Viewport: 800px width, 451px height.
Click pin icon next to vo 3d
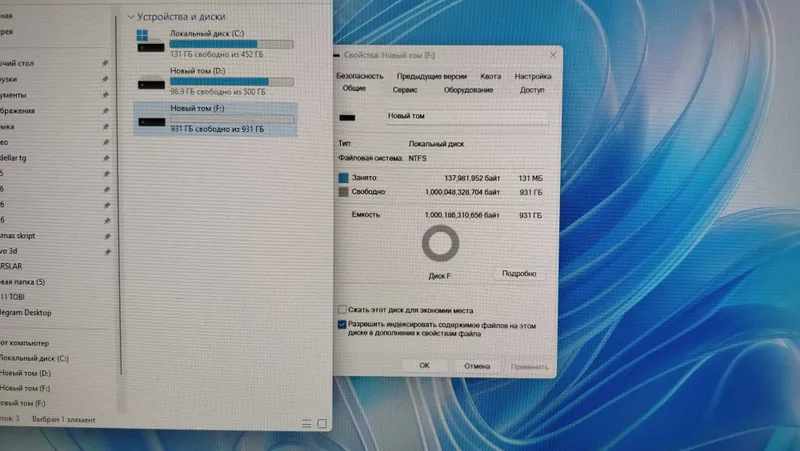(107, 252)
